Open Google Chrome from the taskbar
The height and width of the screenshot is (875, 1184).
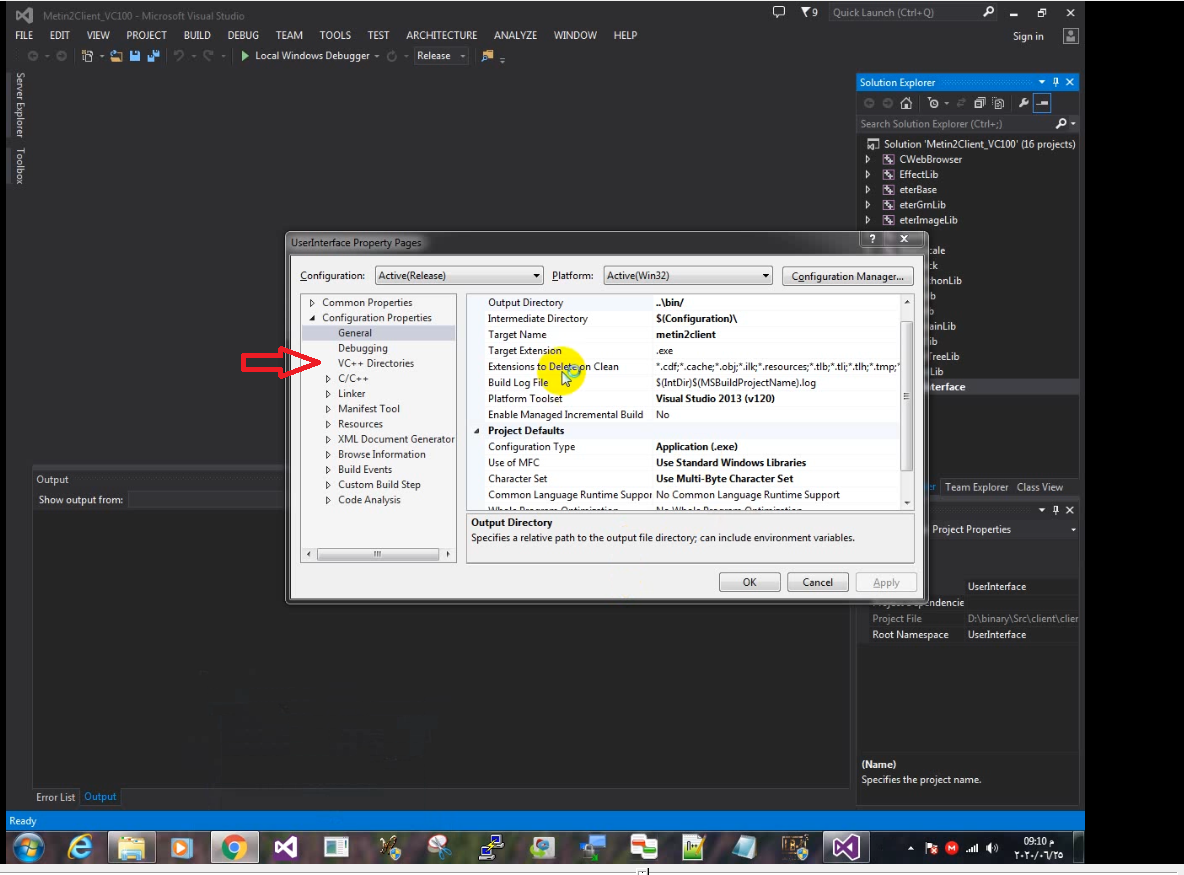pyautogui.click(x=234, y=848)
